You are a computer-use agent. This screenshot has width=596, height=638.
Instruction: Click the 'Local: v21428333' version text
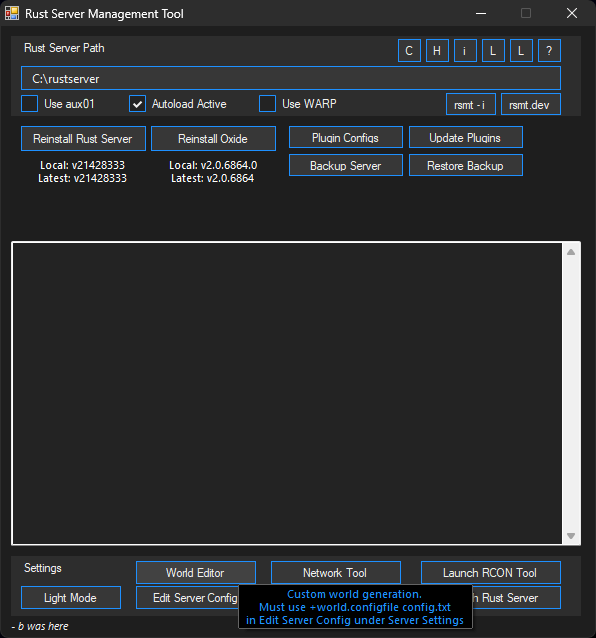pyautogui.click(x=82, y=165)
